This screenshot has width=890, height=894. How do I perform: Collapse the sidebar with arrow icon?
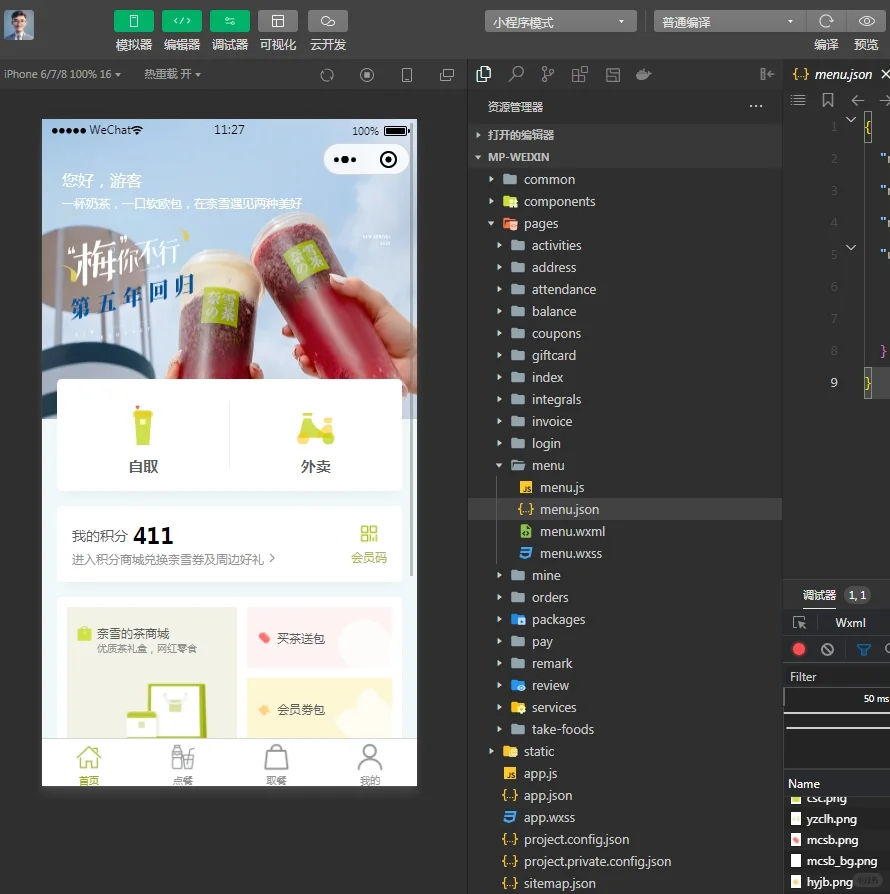point(767,74)
